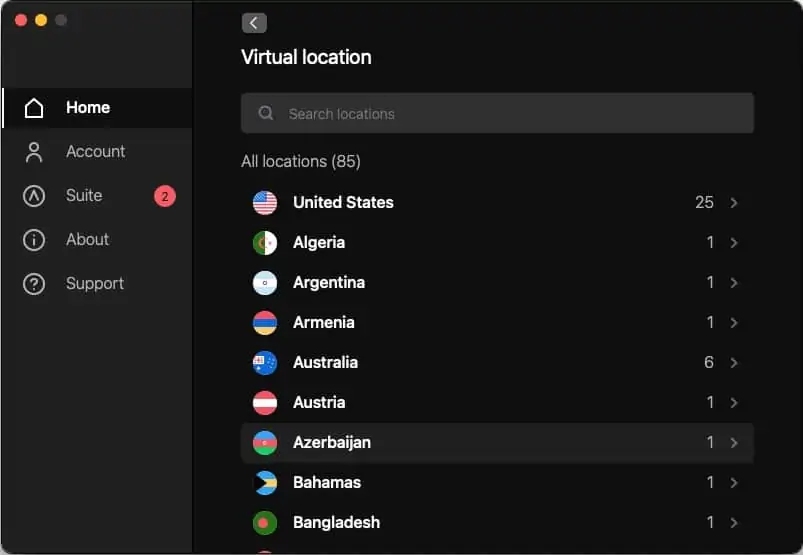This screenshot has width=803, height=555.
Task: Click the 25 count beside United States
Action: (x=704, y=203)
